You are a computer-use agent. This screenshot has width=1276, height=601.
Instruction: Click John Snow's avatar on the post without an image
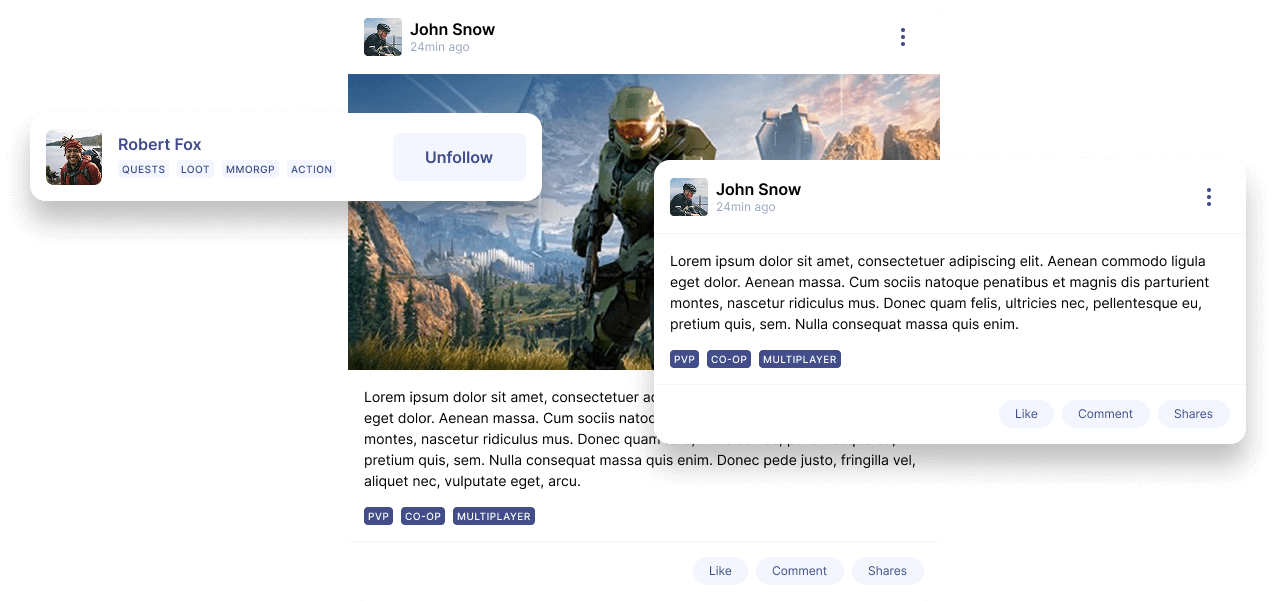click(x=689, y=197)
